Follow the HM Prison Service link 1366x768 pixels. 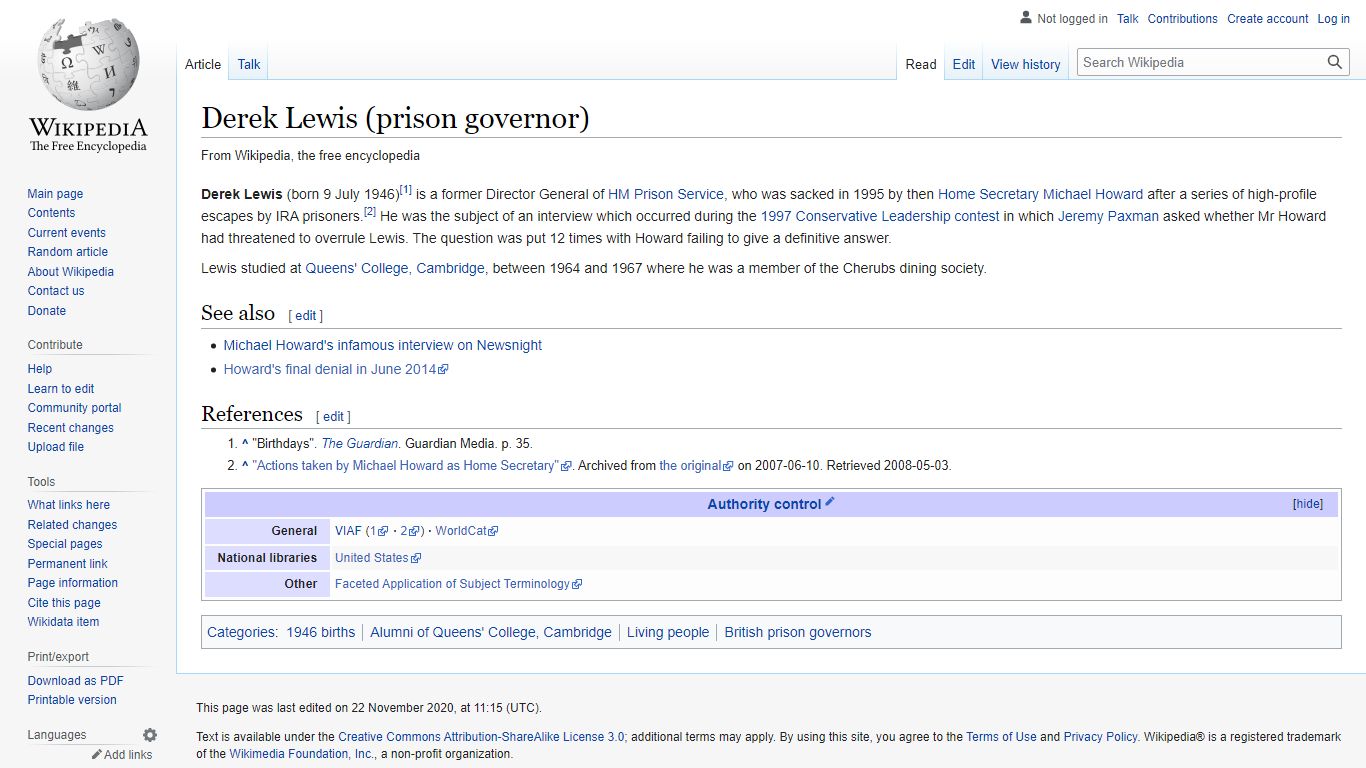pos(667,194)
